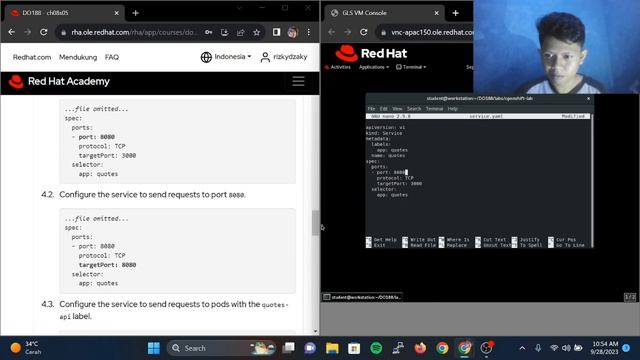Share this page from address bar
The height and width of the screenshot is (360, 640).
240,32
